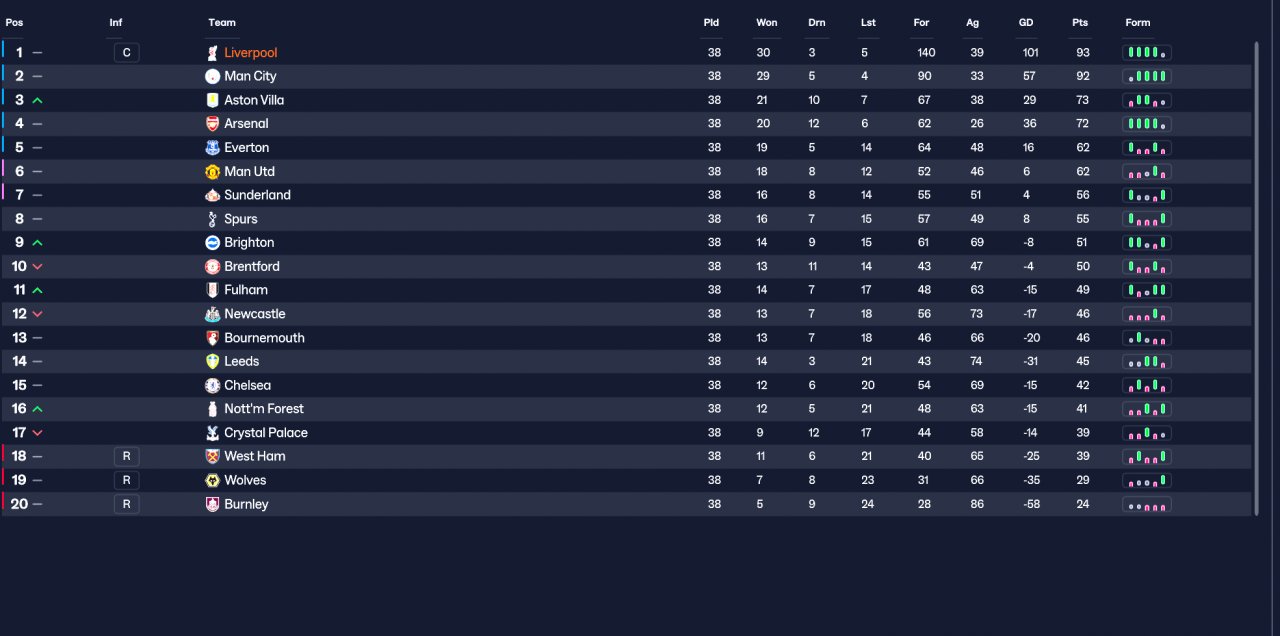Click the Arsenal club badge
This screenshot has width=1280, height=636.
click(212, 124)
